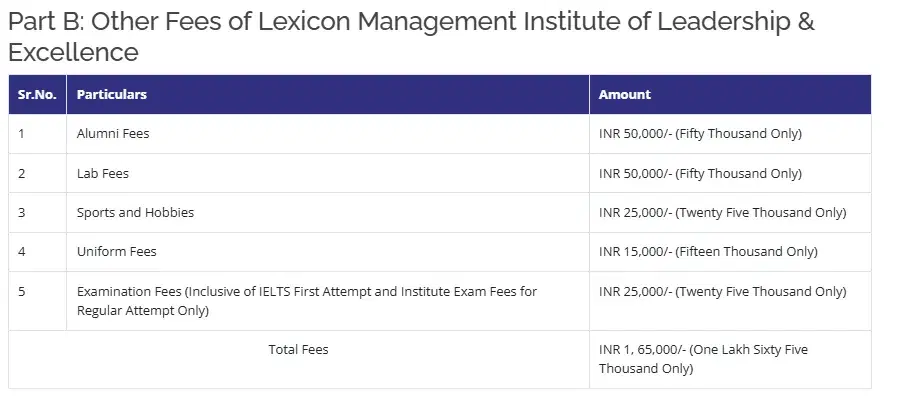Image resolution: width=897 pixels, height=401 pixels.
Task: Click the INR 15,000/- amount
Action: tap(708, 251)
